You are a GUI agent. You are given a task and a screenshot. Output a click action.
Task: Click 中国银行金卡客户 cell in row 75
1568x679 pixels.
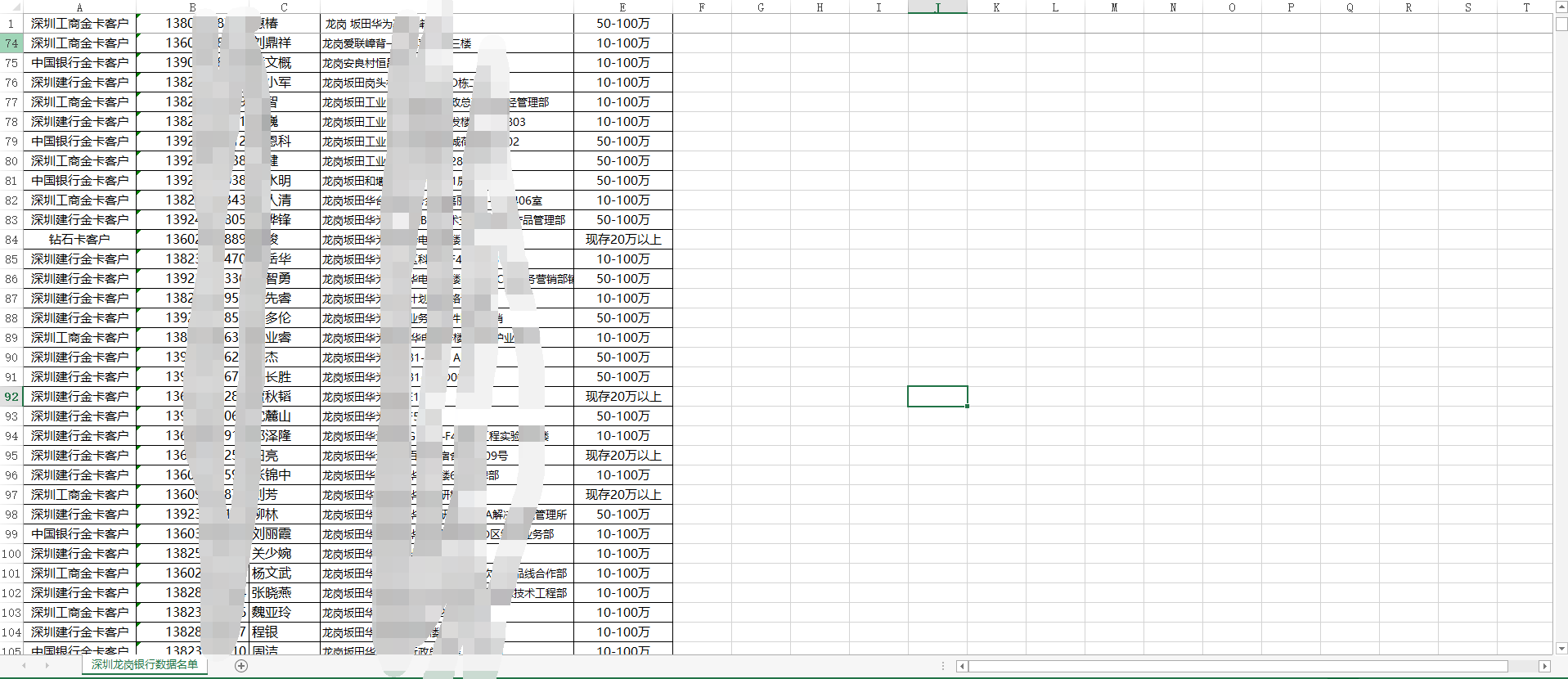pyautogui.click(x=79, y=63)
